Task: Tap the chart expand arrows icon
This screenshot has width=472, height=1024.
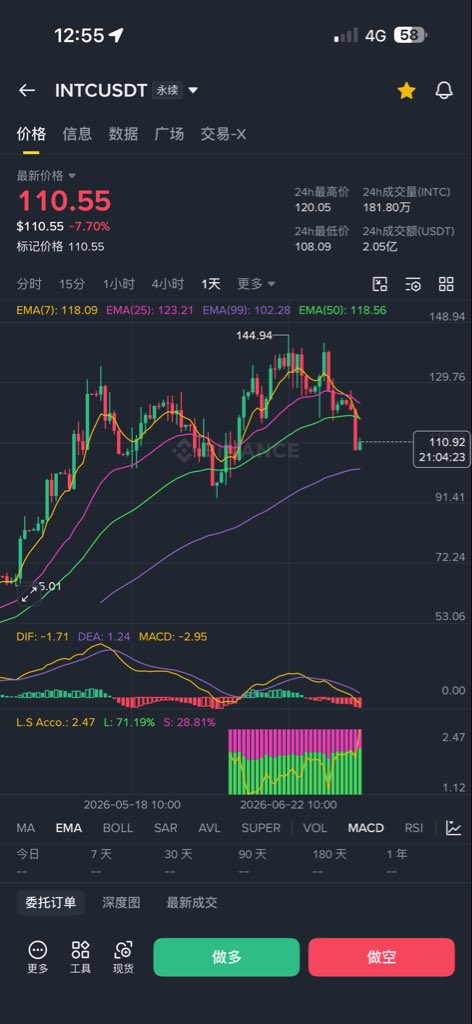Action: 29,595
